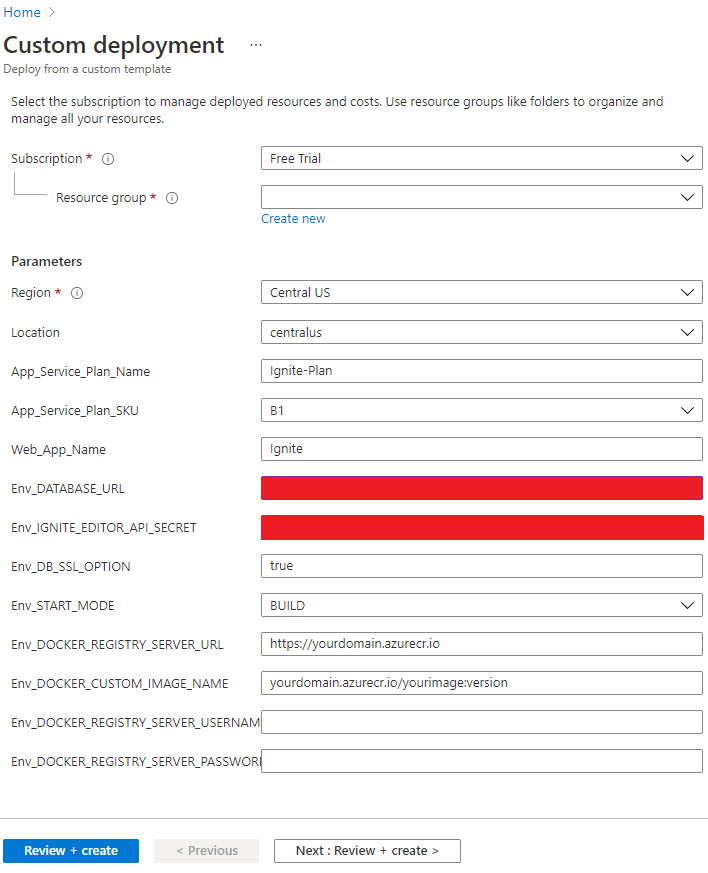Click the Env_DOCKER_REGISTRY_SERVER_PASSWORD input field
This screenshot has height=873, width=708.
[x=481, y=761]
